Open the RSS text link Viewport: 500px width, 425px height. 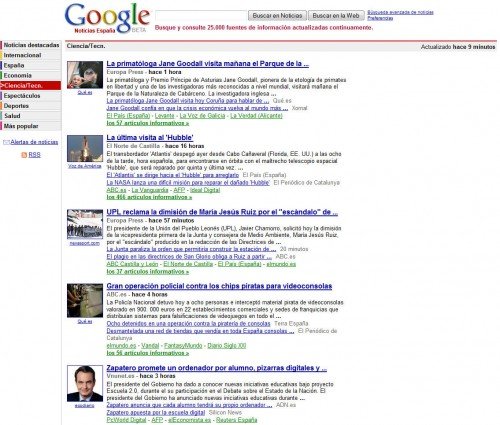(34, 155)
